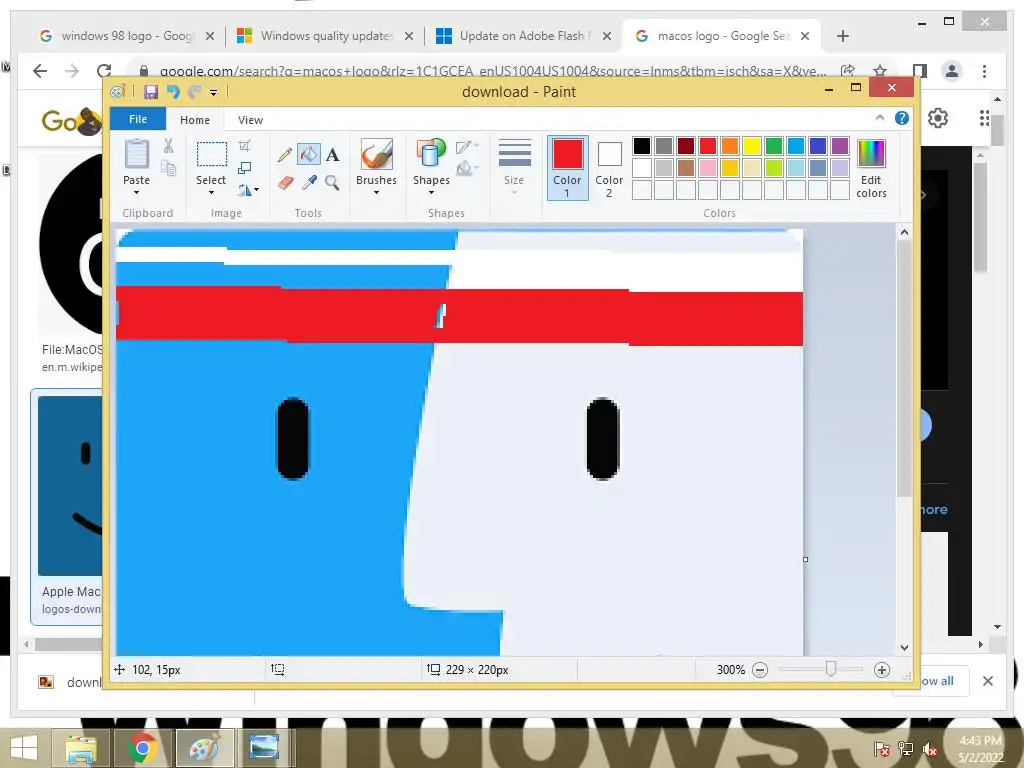Click the Save icon in Paint title bar
1024x768 pixels.
[x=151, y=92]
